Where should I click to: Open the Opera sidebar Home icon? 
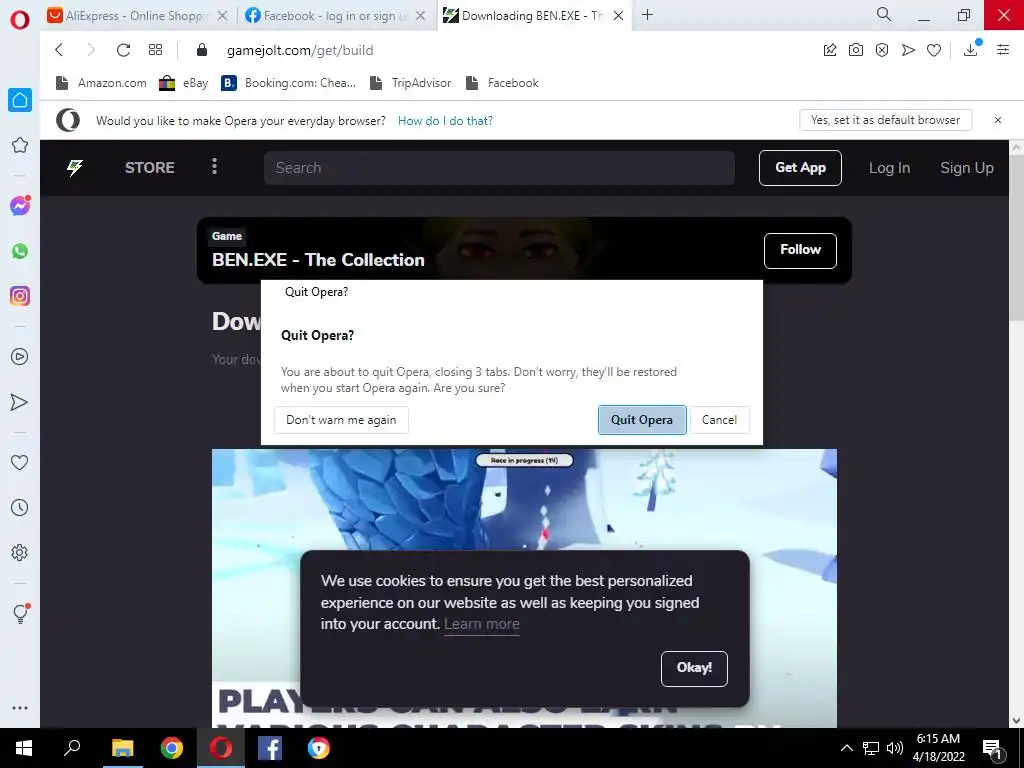[x=20, y=100]
